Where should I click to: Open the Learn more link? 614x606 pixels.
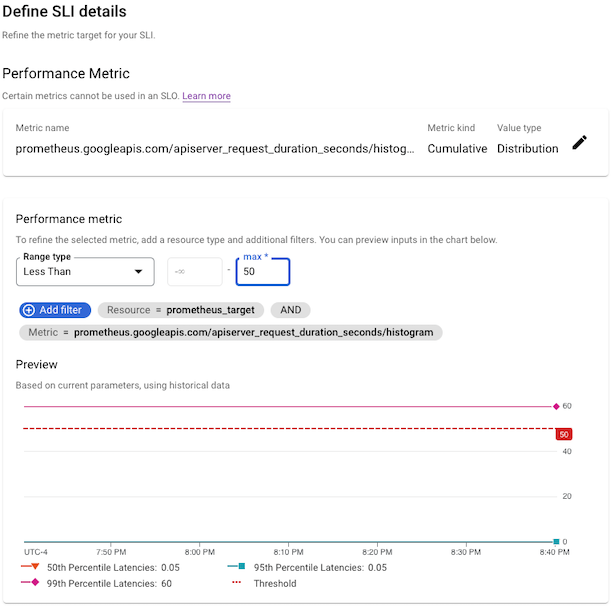[206, 96]
